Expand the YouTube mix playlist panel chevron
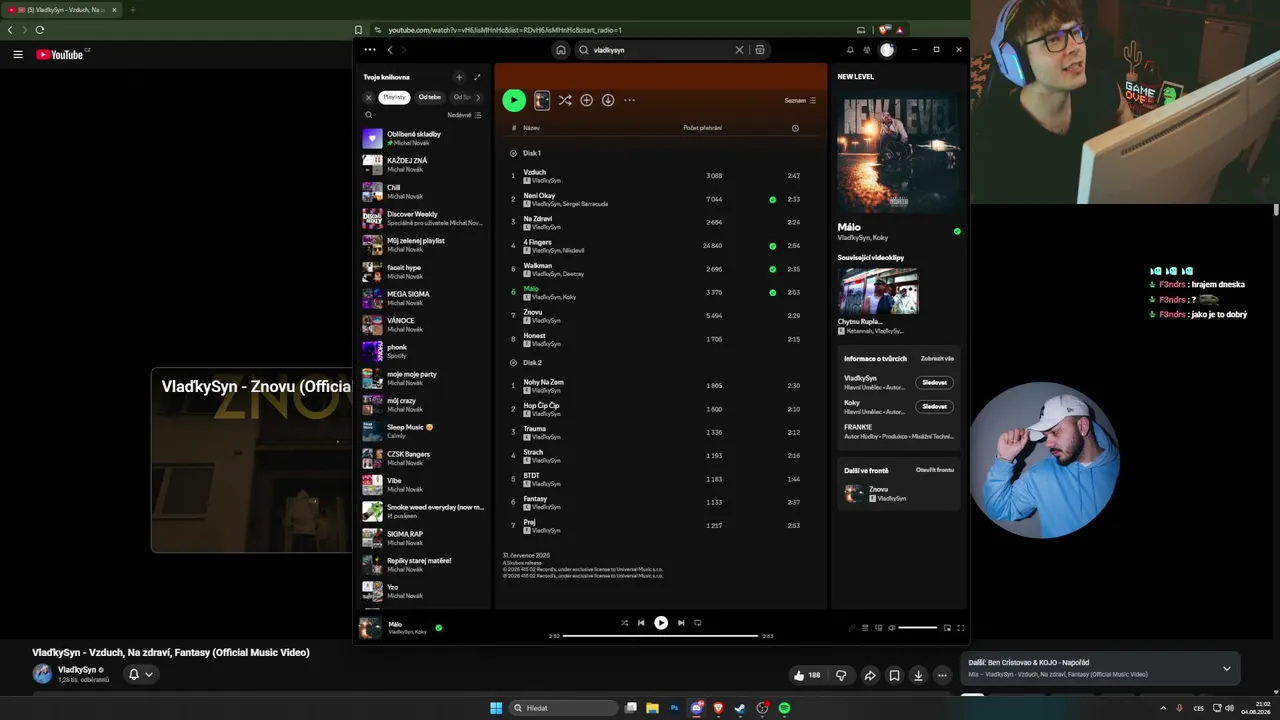 tap(1227, 668)
